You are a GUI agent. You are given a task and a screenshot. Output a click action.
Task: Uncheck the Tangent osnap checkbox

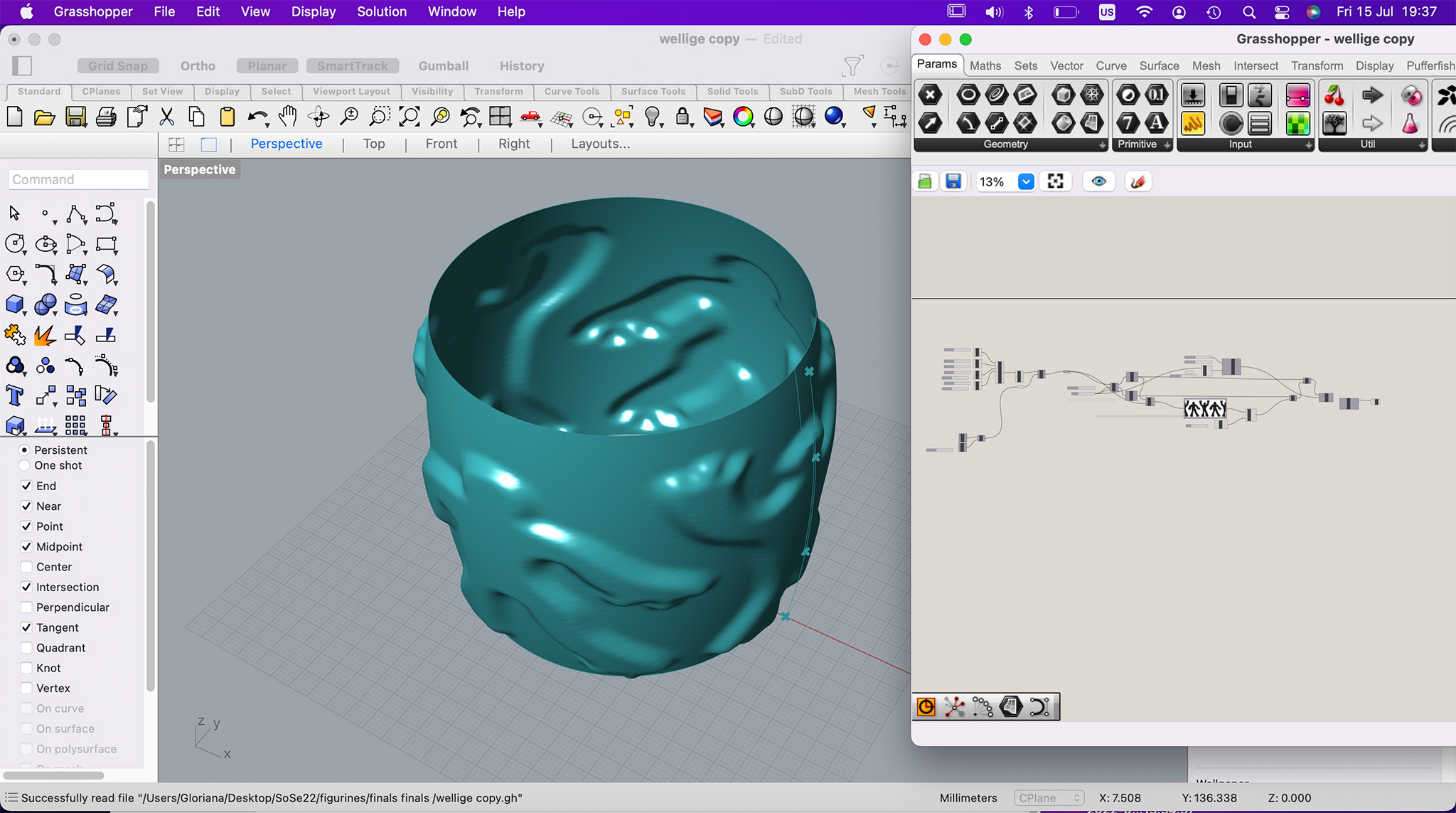(26, 627)
